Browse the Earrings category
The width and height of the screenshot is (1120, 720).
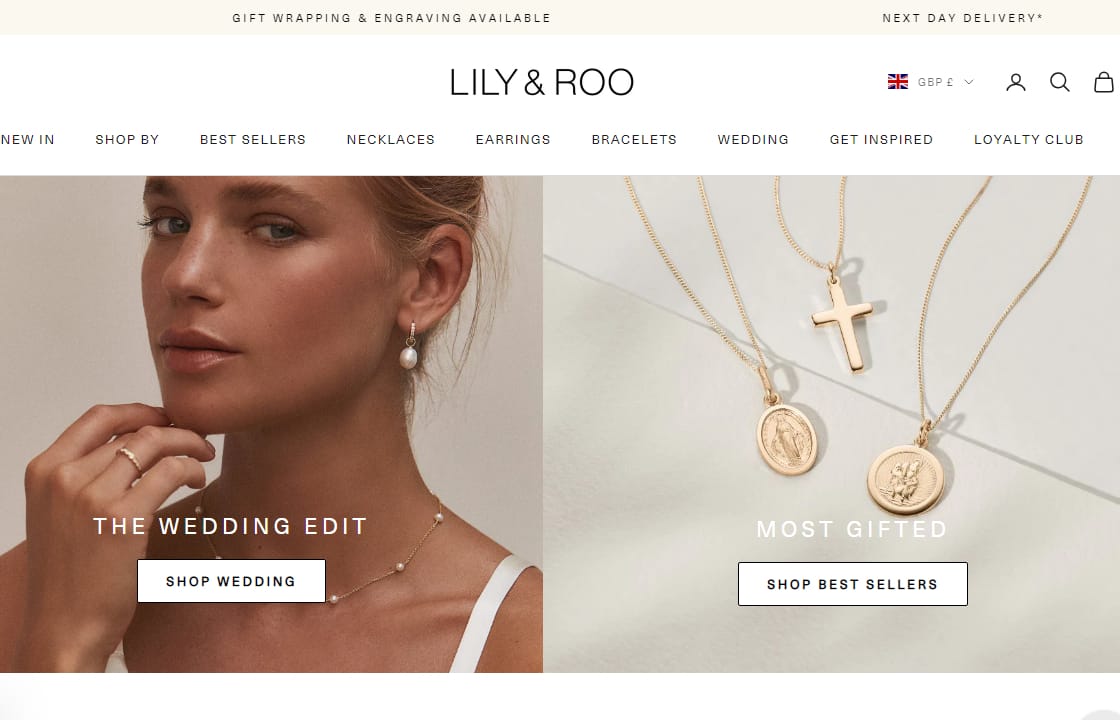click(513, 139)
